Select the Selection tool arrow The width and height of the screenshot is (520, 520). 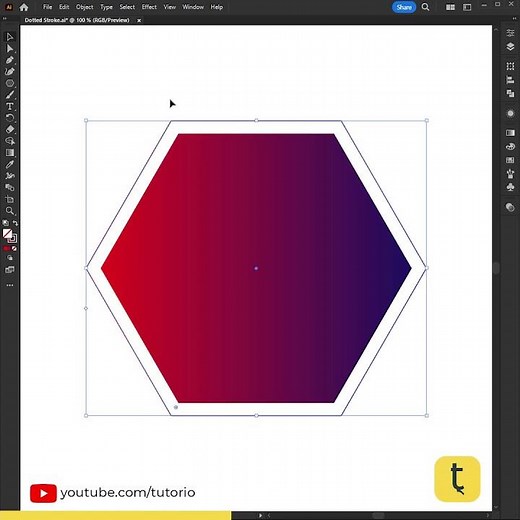9,37
